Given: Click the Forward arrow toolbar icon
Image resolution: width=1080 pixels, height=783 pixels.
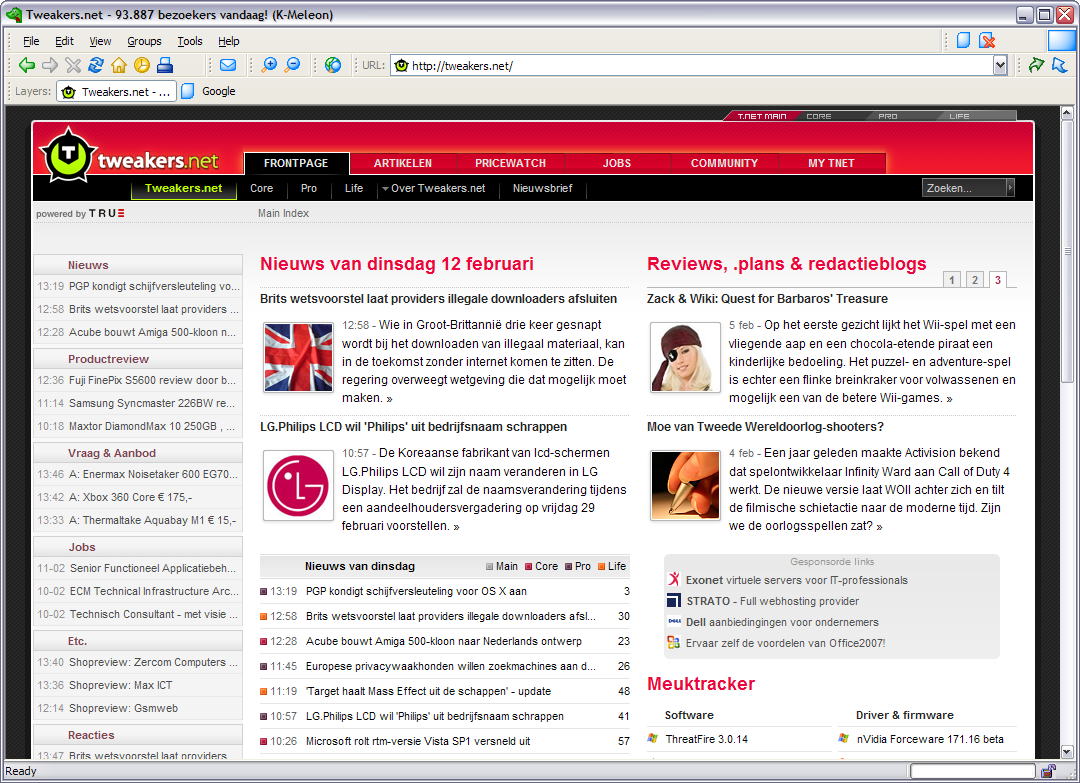Looking at the screenshot, I should coord(50,65).
